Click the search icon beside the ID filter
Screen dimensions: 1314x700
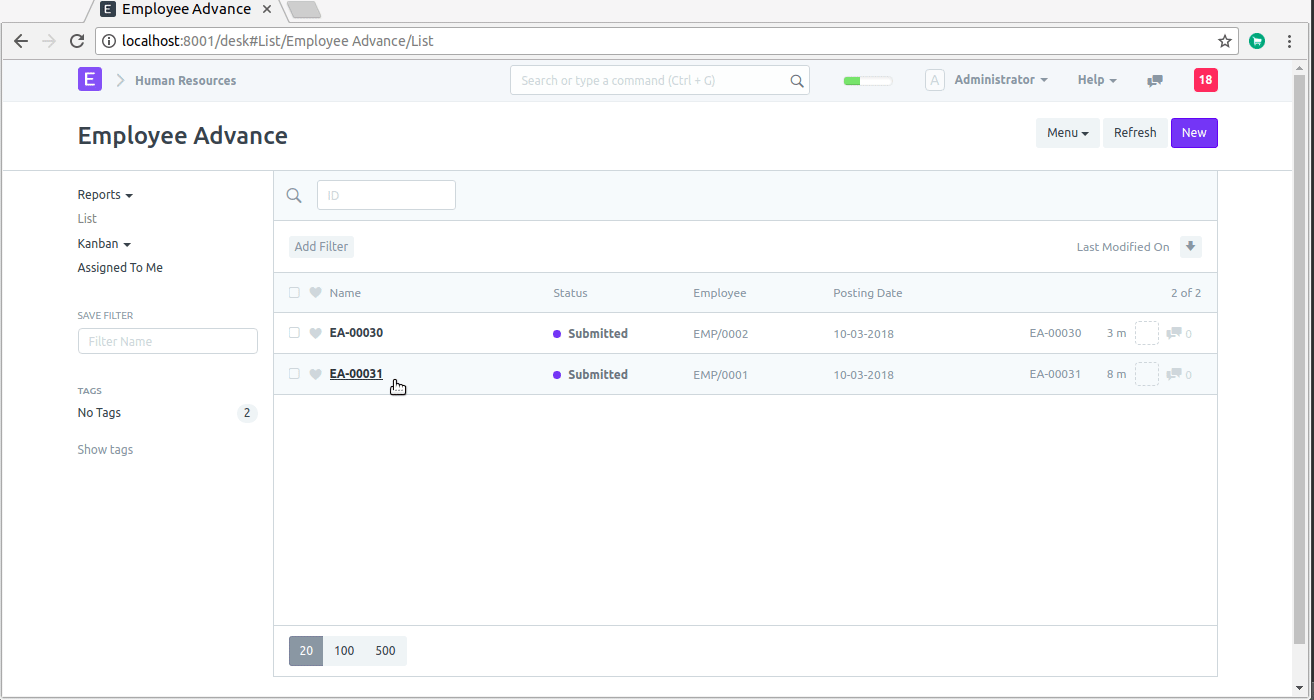[x=294, y=195]
